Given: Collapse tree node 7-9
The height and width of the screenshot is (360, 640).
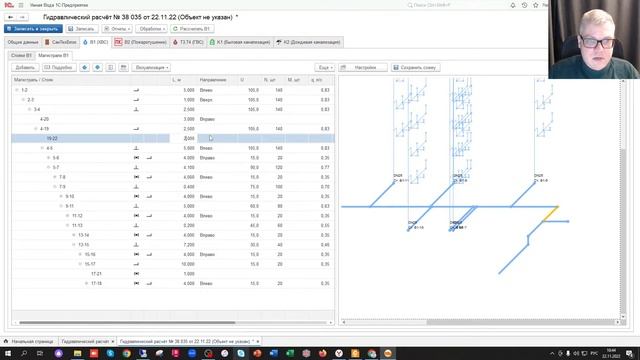Looking at the screenshot, I should click(x=55, y=187).
